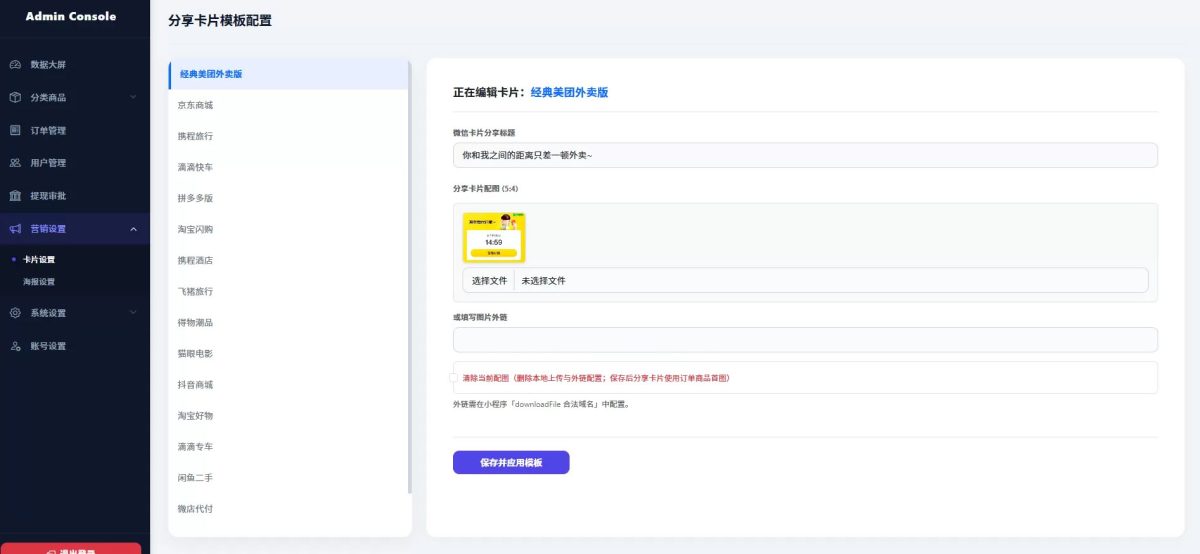Collapse the 营销设置 submenu chevron

click(133, 229)
